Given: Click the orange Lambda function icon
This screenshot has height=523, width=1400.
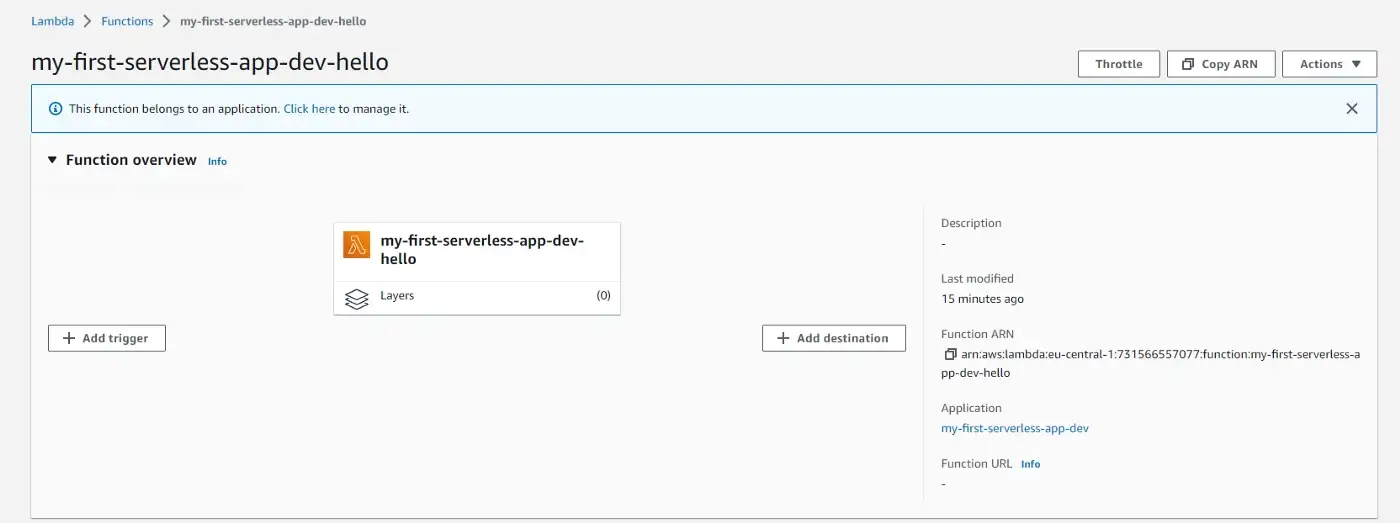Looking at the screenshot, I should 356,245.
